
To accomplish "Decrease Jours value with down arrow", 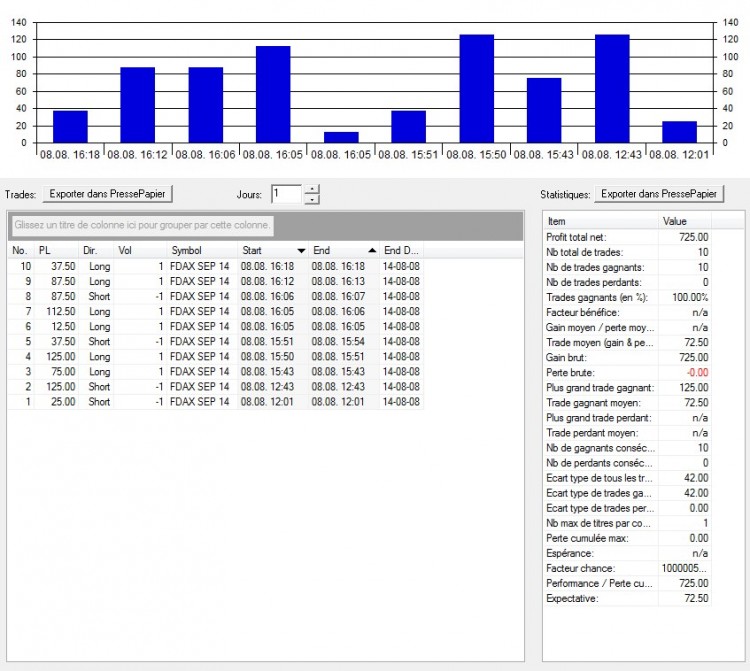I will [312, 199].
